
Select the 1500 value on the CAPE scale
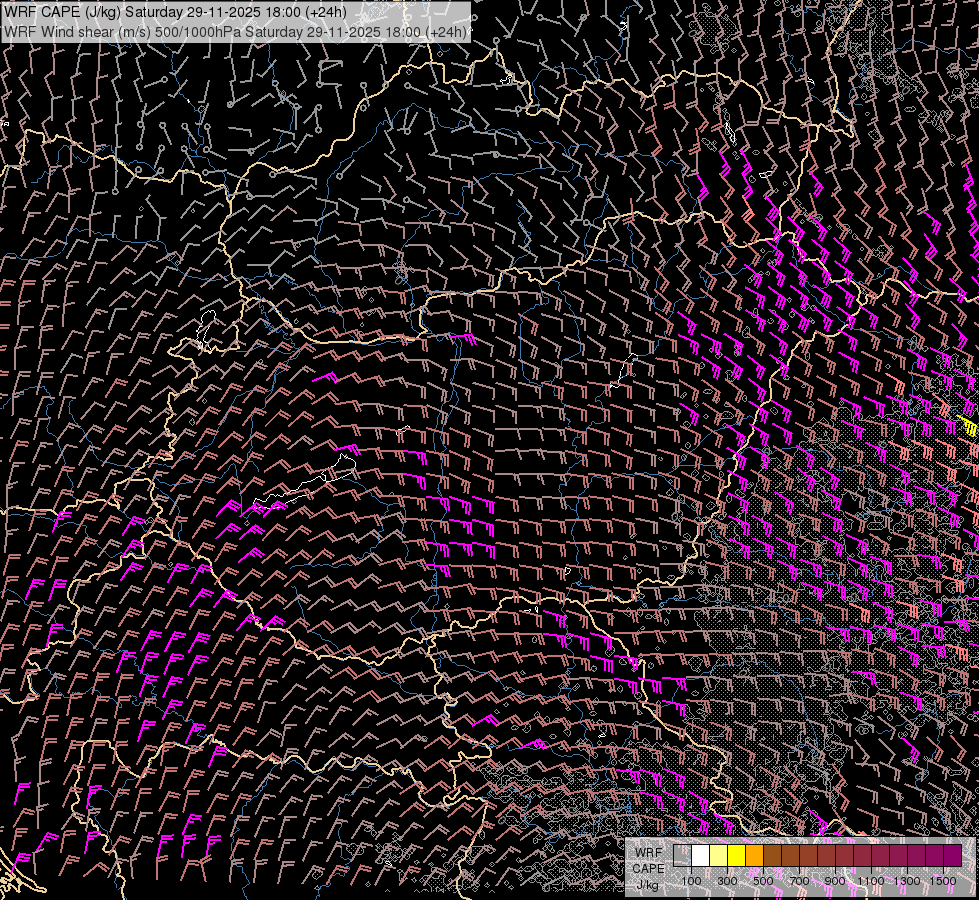click(943, 880)
